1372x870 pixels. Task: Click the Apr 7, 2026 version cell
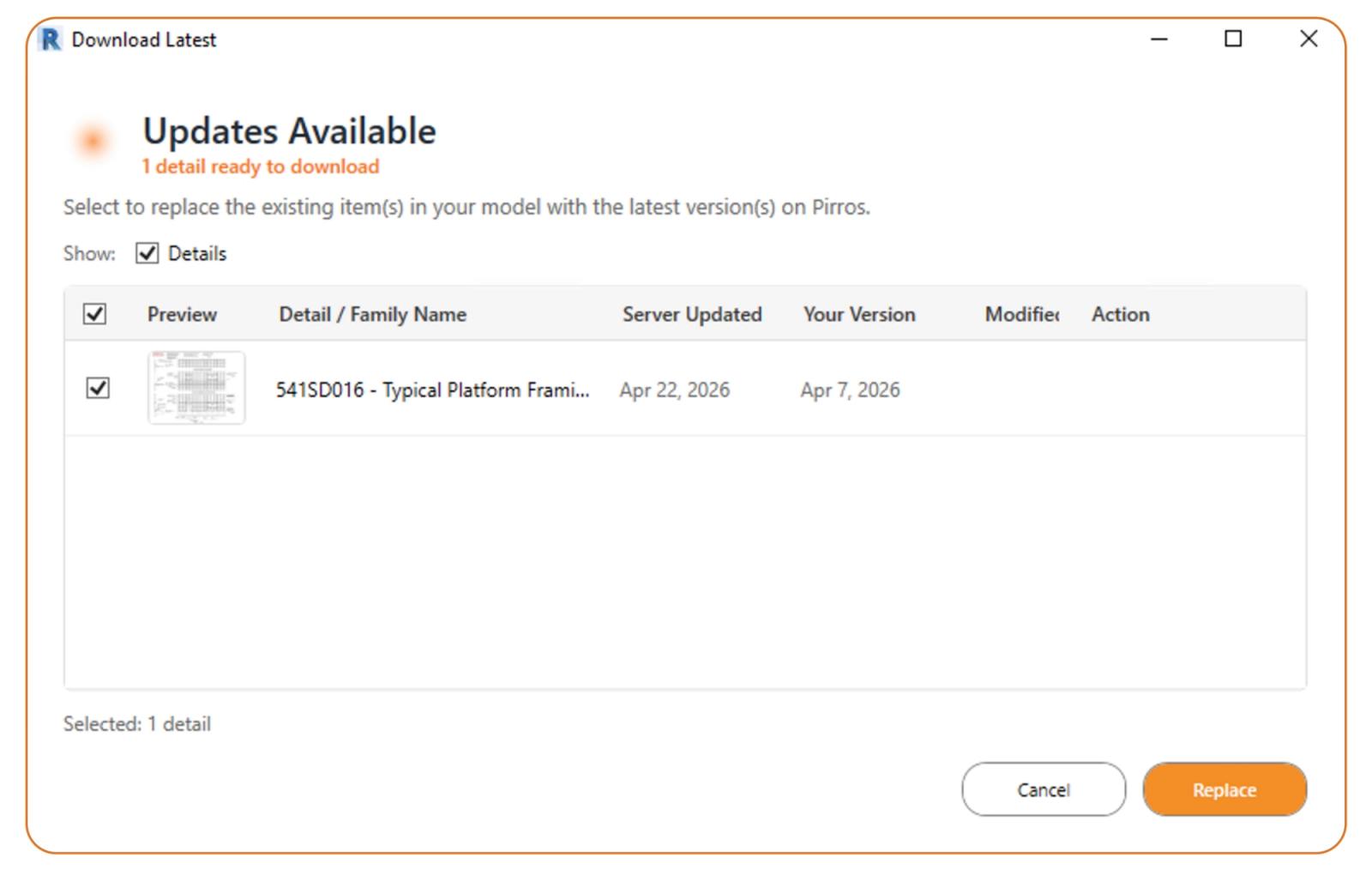851,390
